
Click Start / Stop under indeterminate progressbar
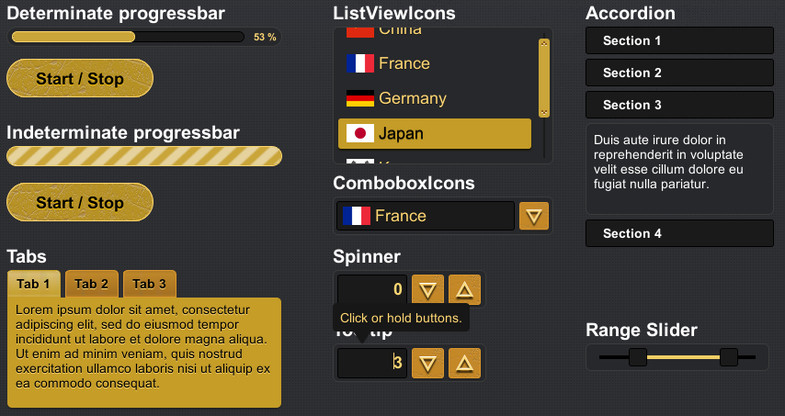coord(80,202)
